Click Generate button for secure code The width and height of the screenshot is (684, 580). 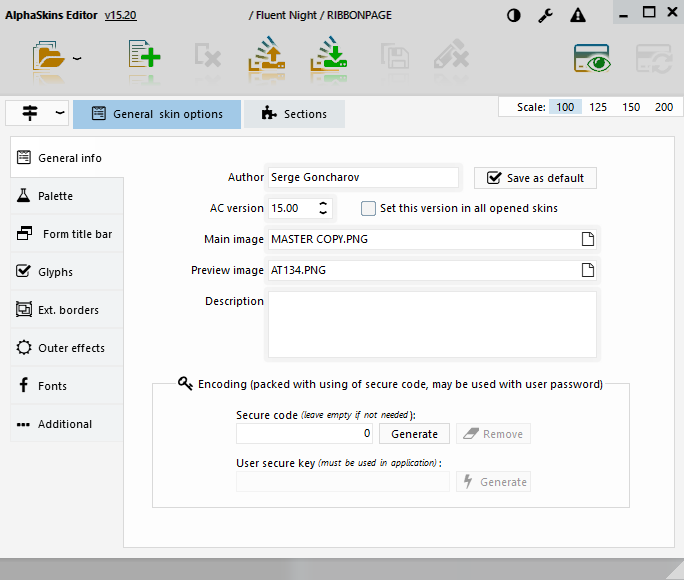tap(414, 434)
